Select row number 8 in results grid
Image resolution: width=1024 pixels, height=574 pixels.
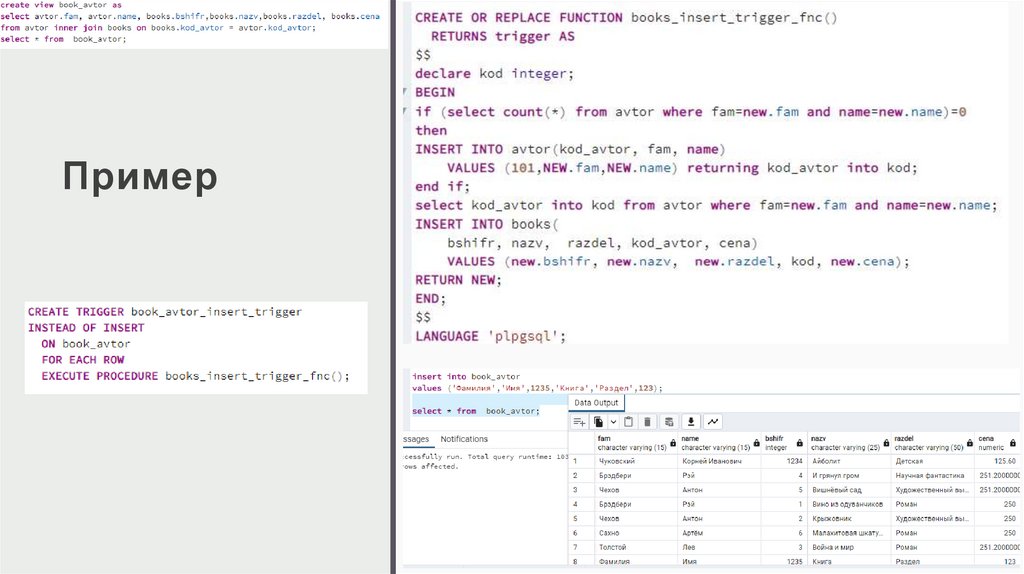click(575, 563)
